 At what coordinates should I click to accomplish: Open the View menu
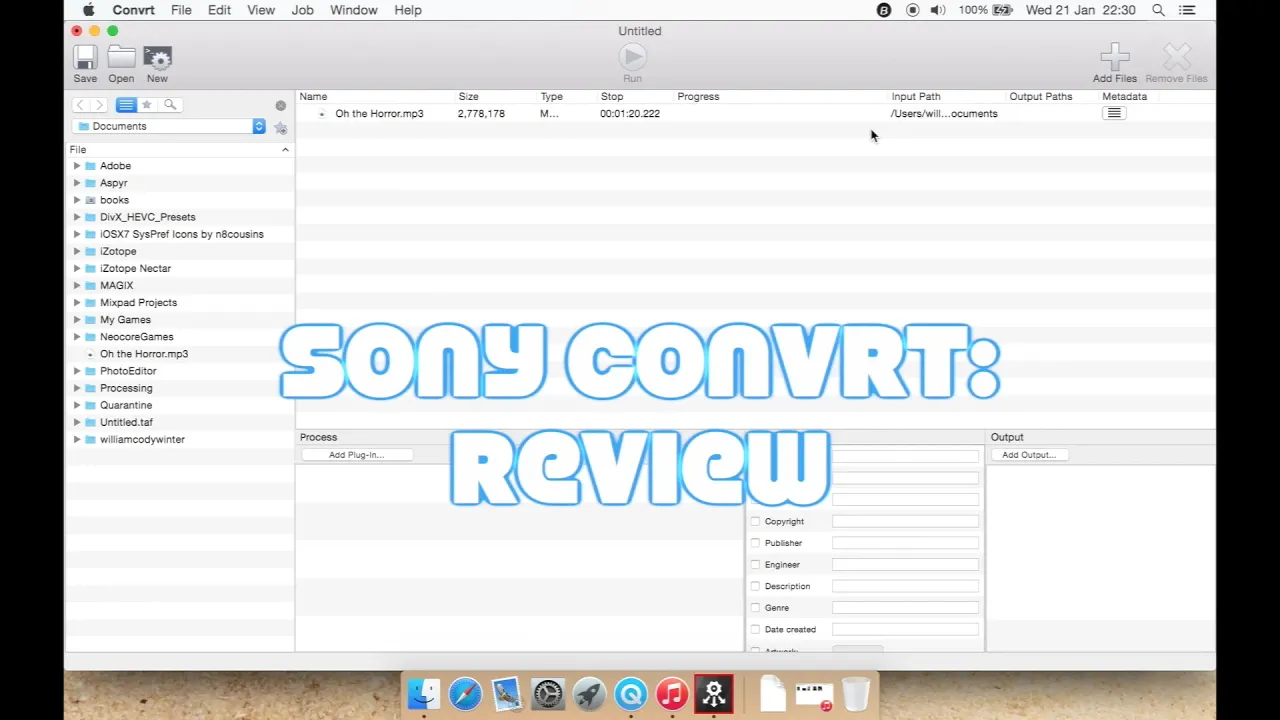[261, 10]
